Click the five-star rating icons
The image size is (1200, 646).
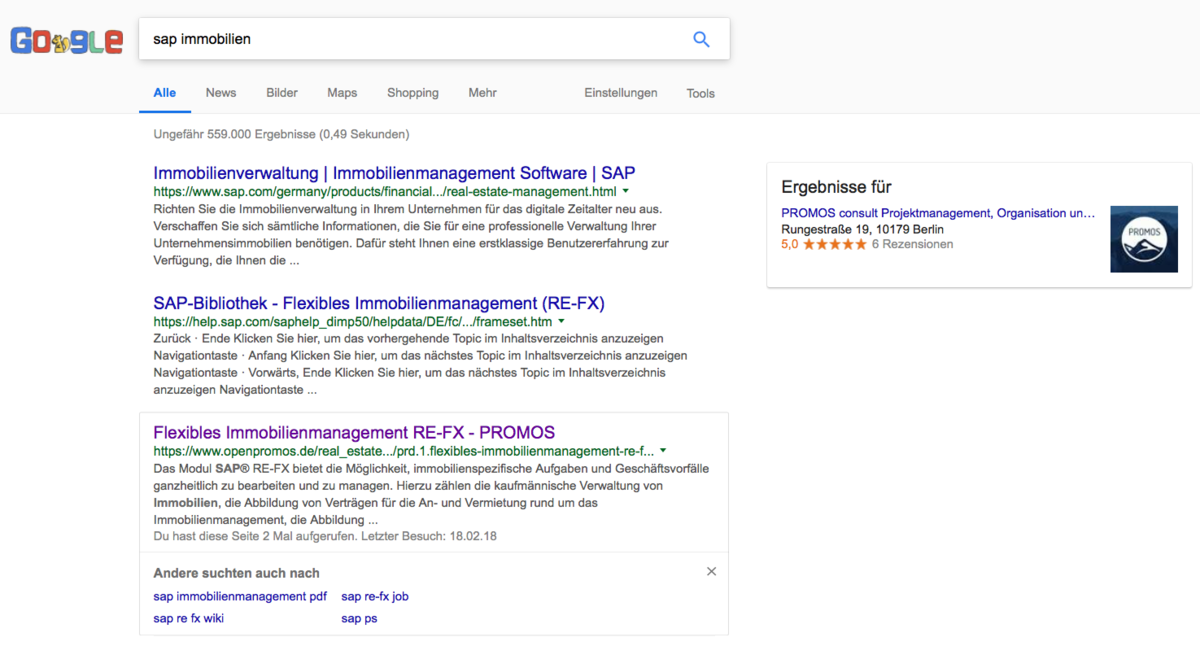(x=834, y=244)
